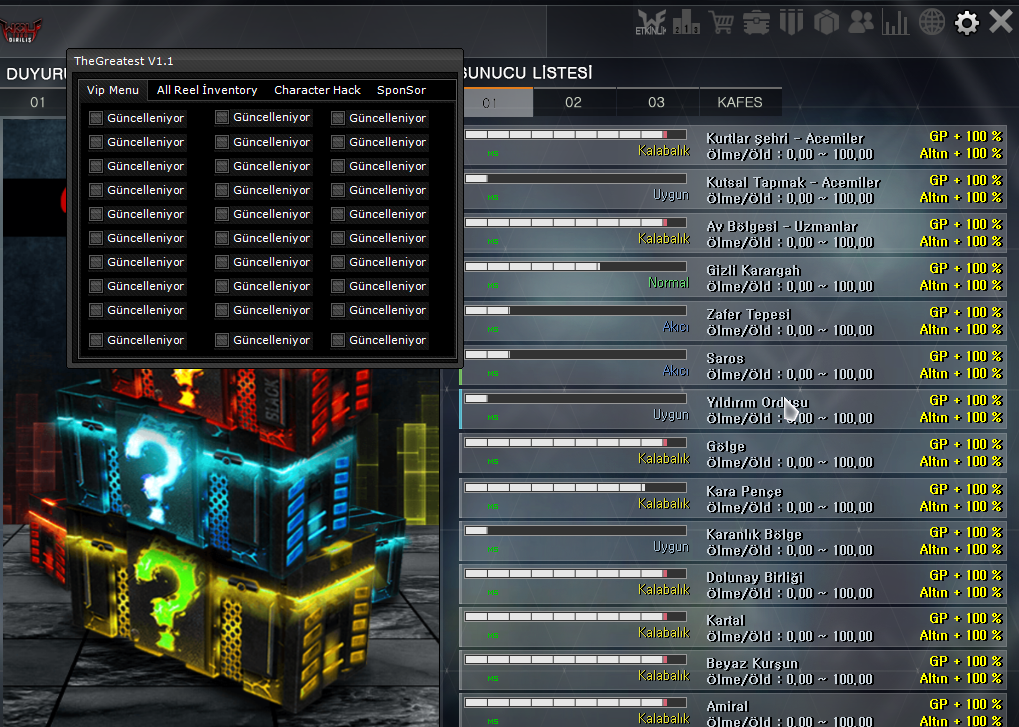Open the Character Hack tab

click(x=317, y=90)
